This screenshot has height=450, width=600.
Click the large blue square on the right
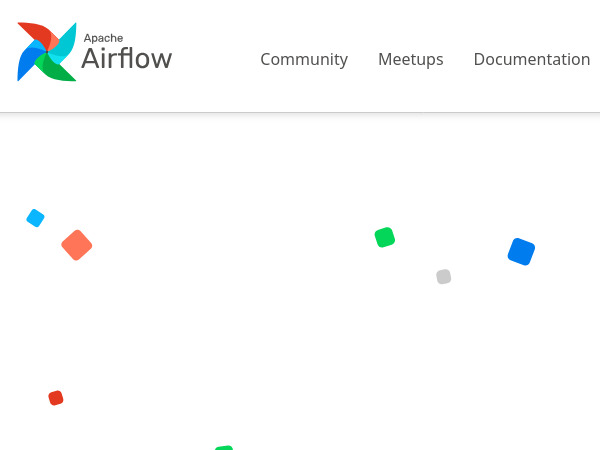coord(521,251)
